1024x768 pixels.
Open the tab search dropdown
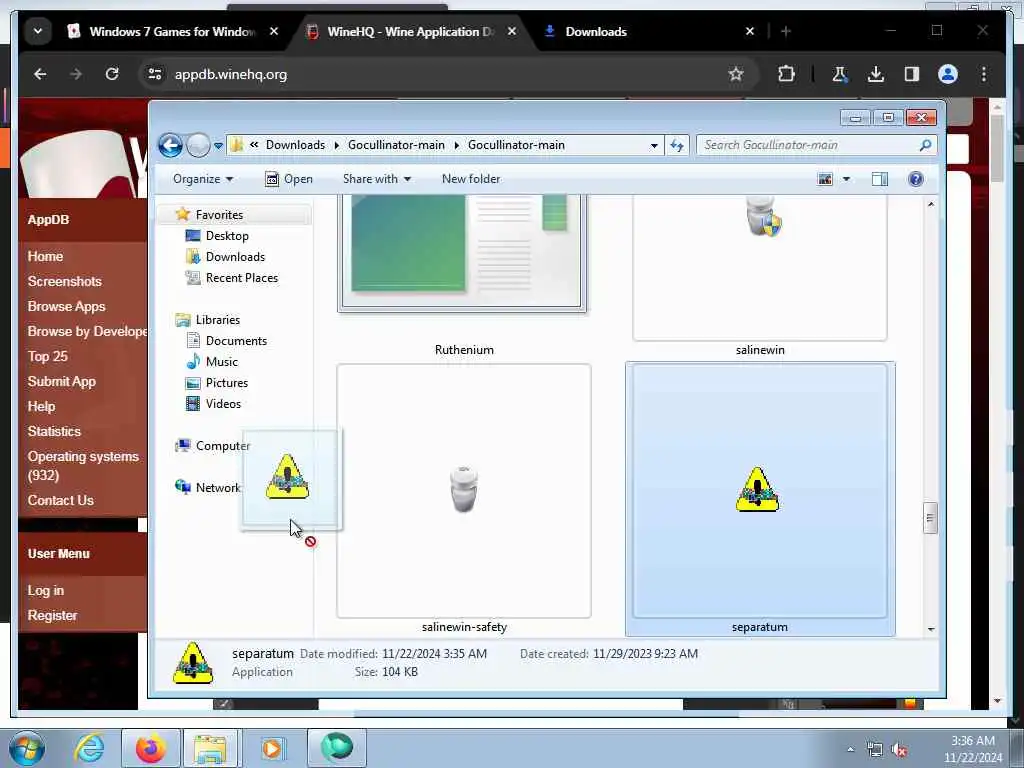[x=38, y=31]
